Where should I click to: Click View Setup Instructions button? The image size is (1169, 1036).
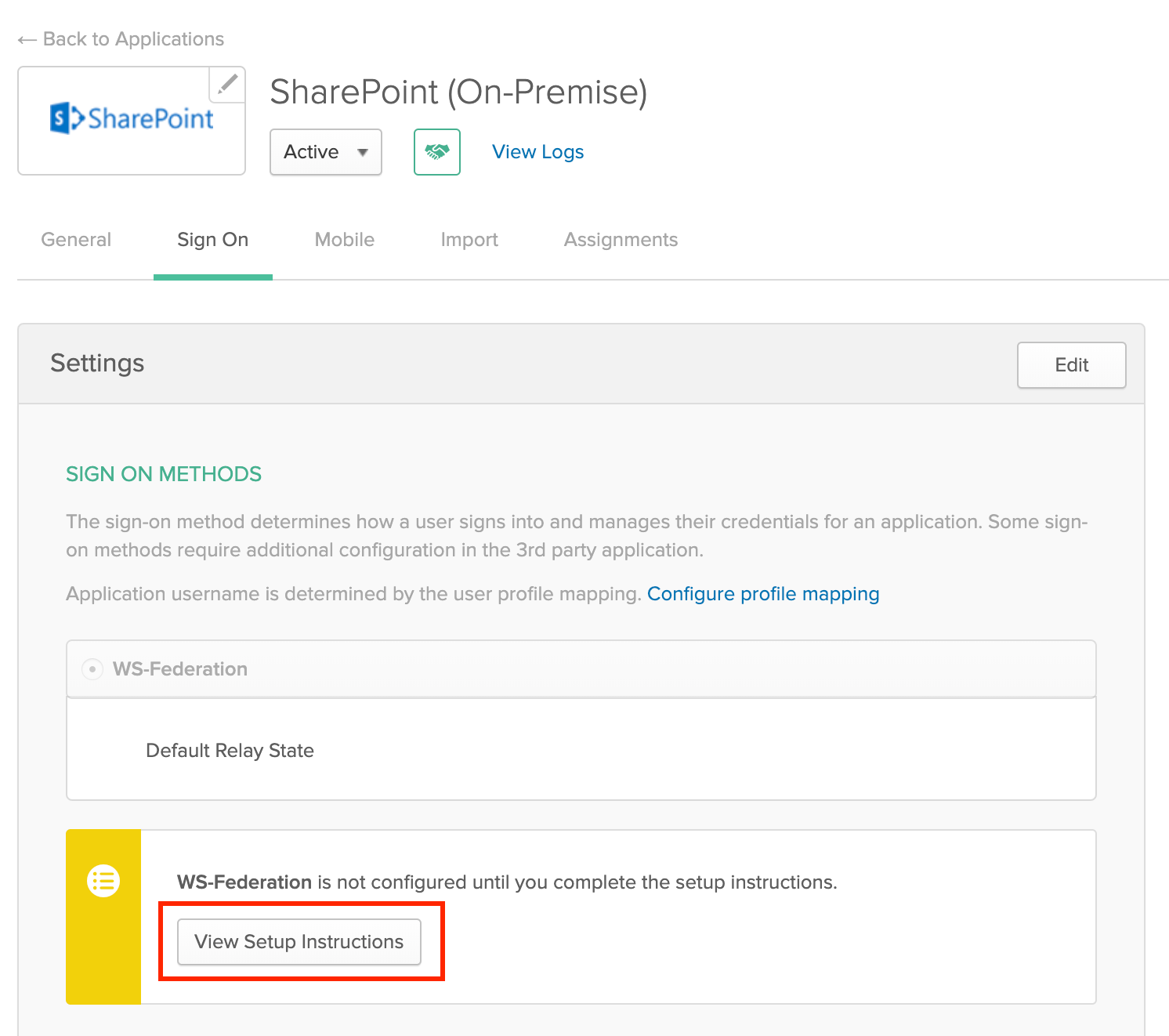click(299, 942)
